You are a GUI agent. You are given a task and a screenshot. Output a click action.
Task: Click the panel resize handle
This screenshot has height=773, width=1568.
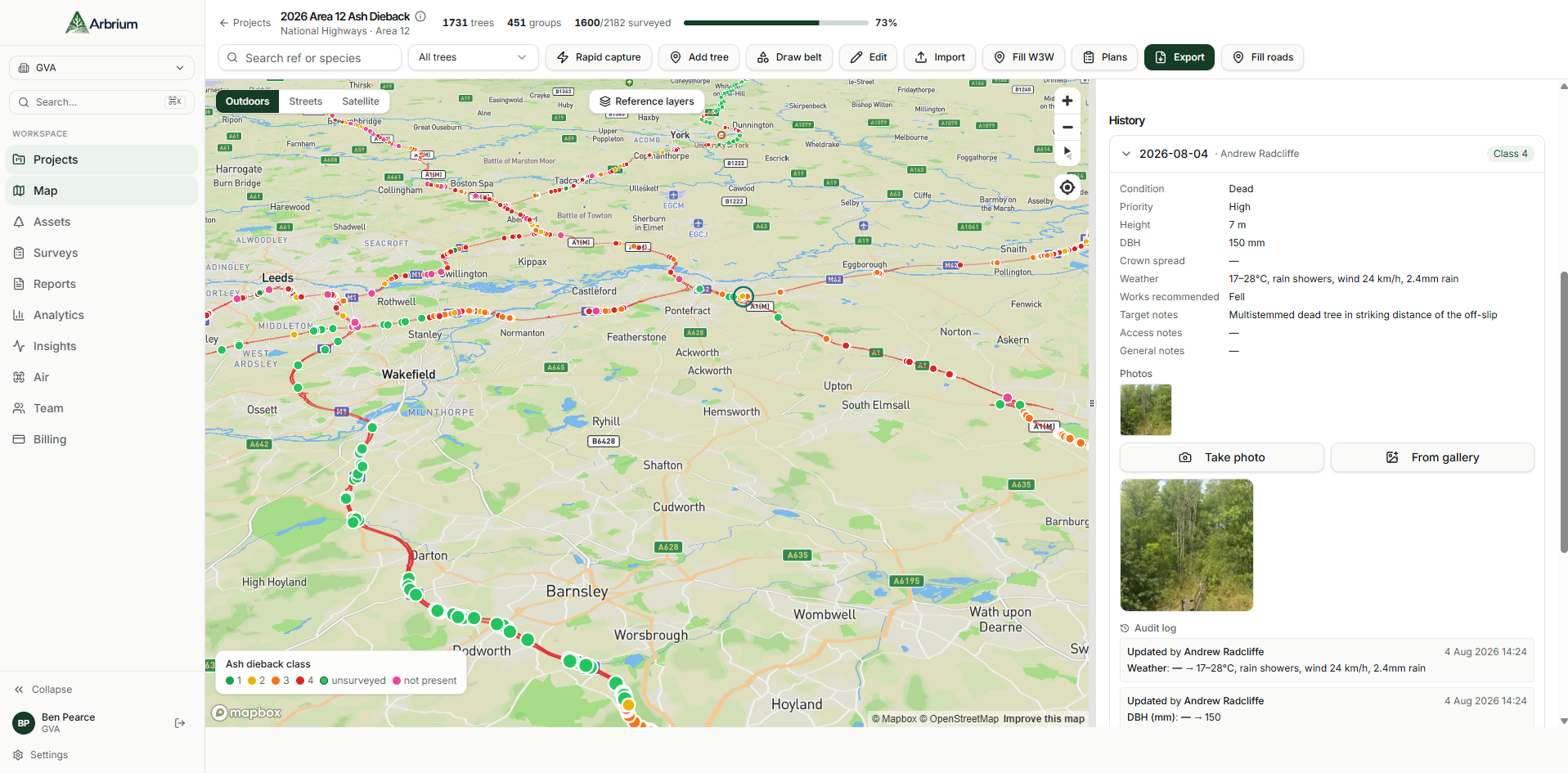(1092, 403)
